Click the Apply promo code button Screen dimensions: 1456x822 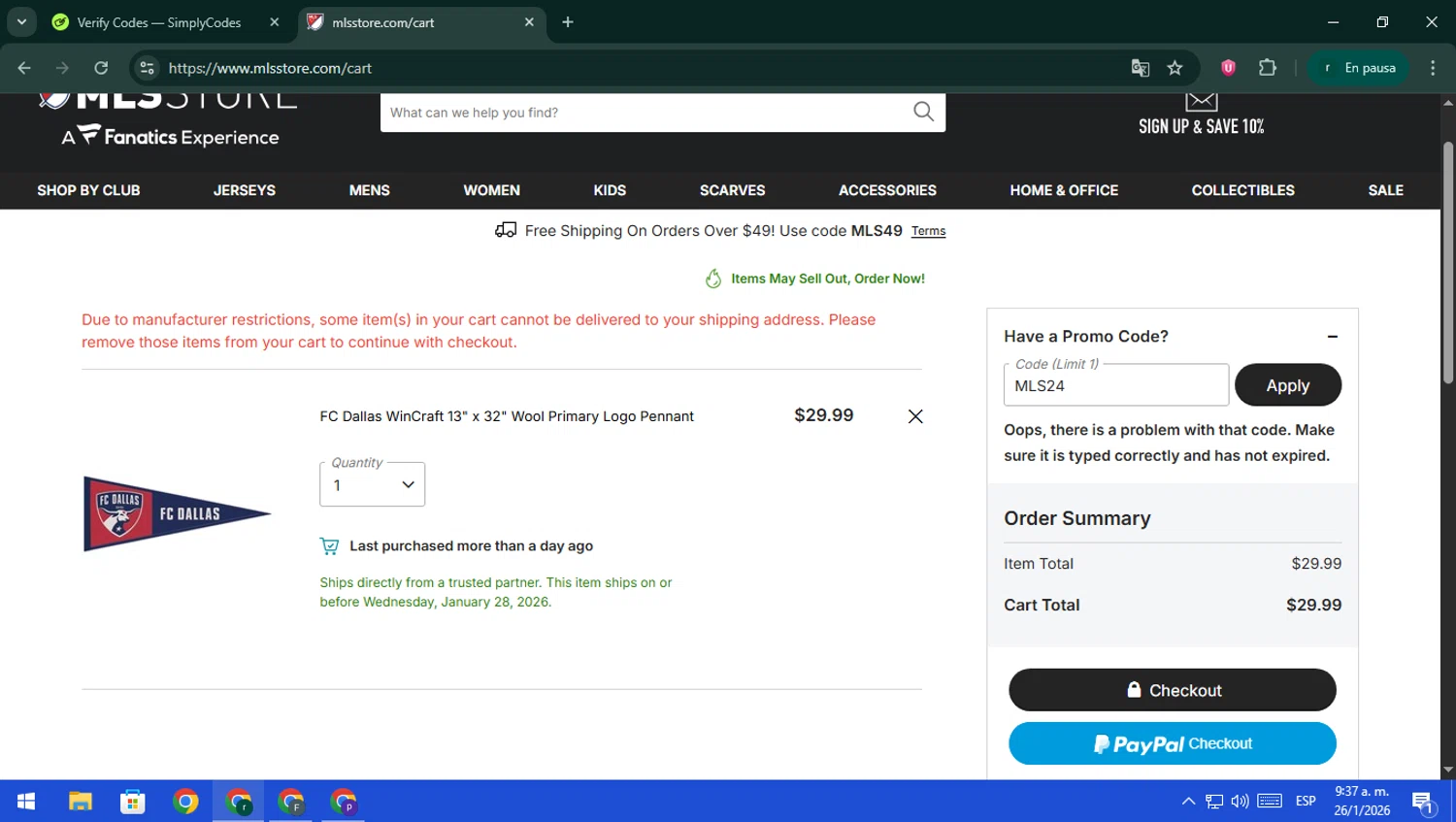tap(1288, 385)
